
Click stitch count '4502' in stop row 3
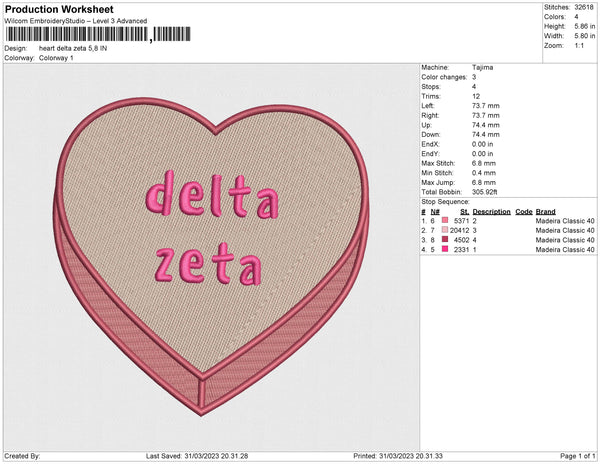tap(461, 240)
